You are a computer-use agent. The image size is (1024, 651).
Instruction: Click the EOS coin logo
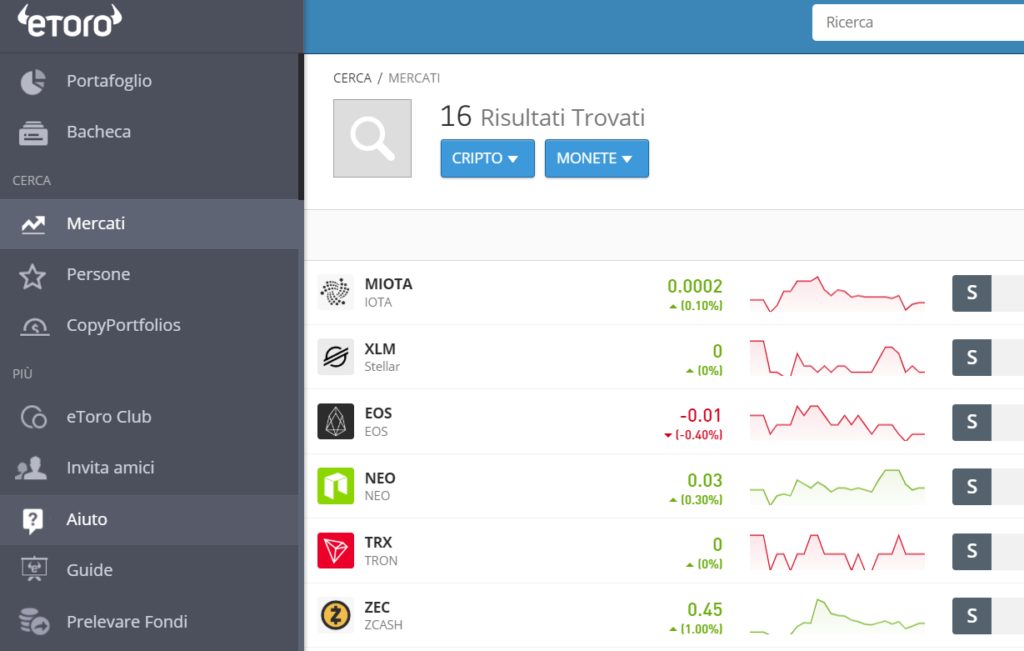(x=336, y=421)
